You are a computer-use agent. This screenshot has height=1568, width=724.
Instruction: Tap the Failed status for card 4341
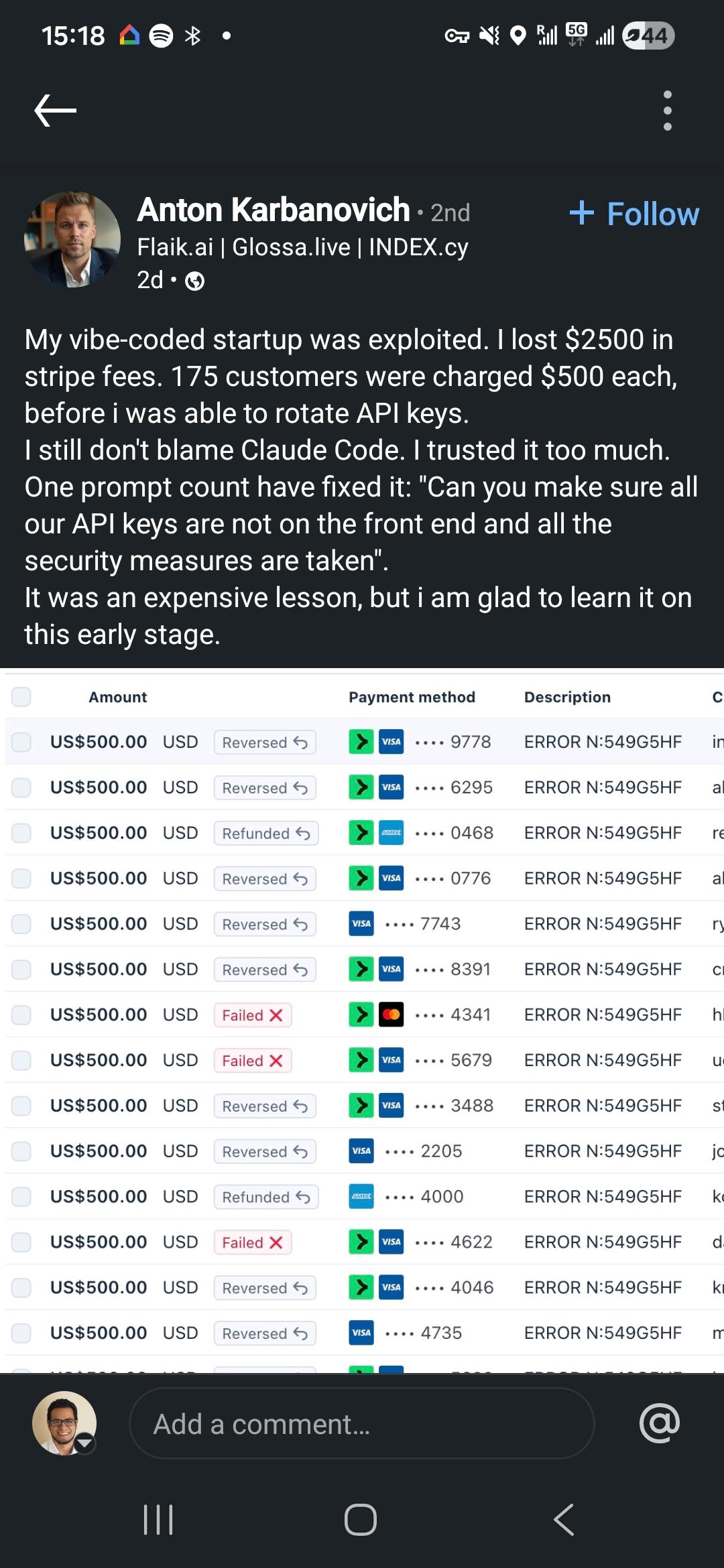(x=252, y=1015)
